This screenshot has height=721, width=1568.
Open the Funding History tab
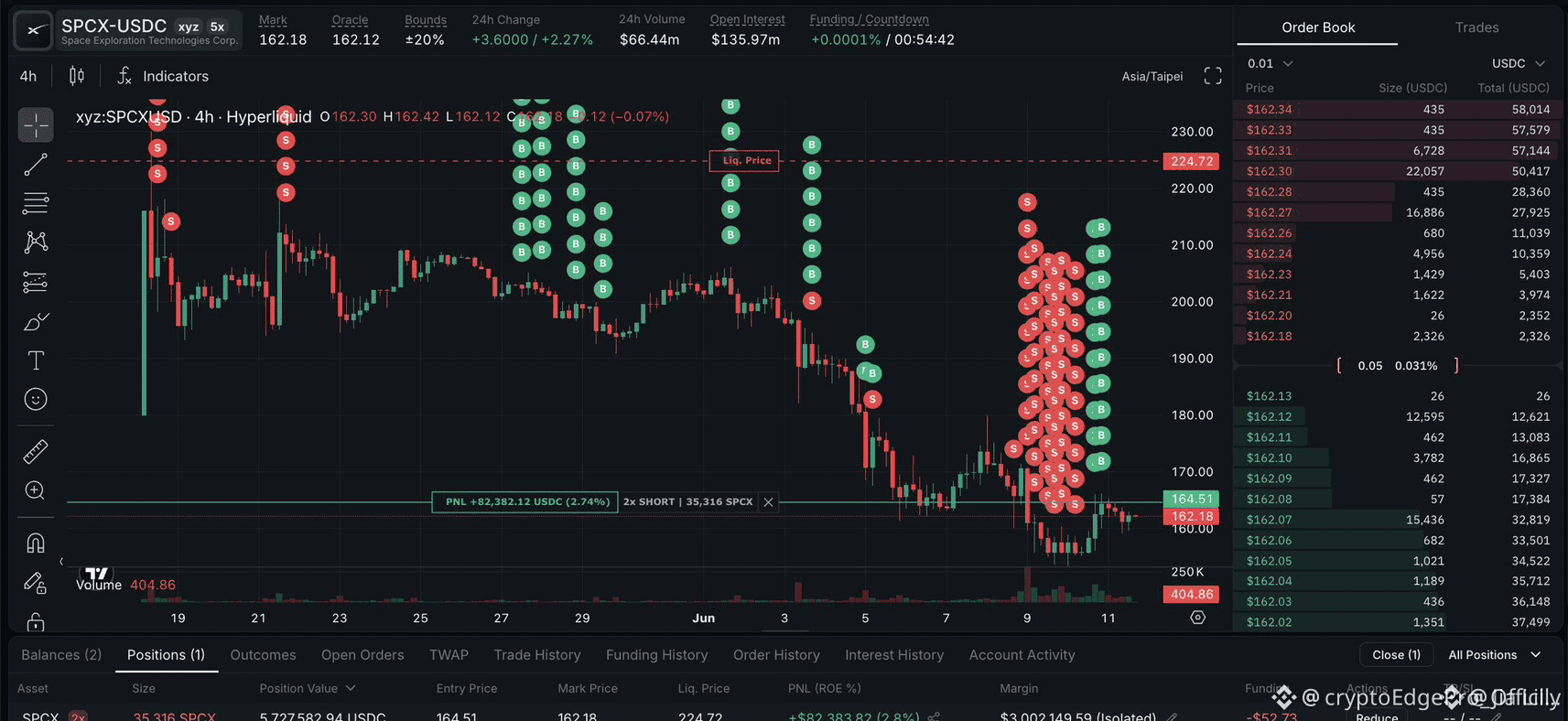(657, 655)
